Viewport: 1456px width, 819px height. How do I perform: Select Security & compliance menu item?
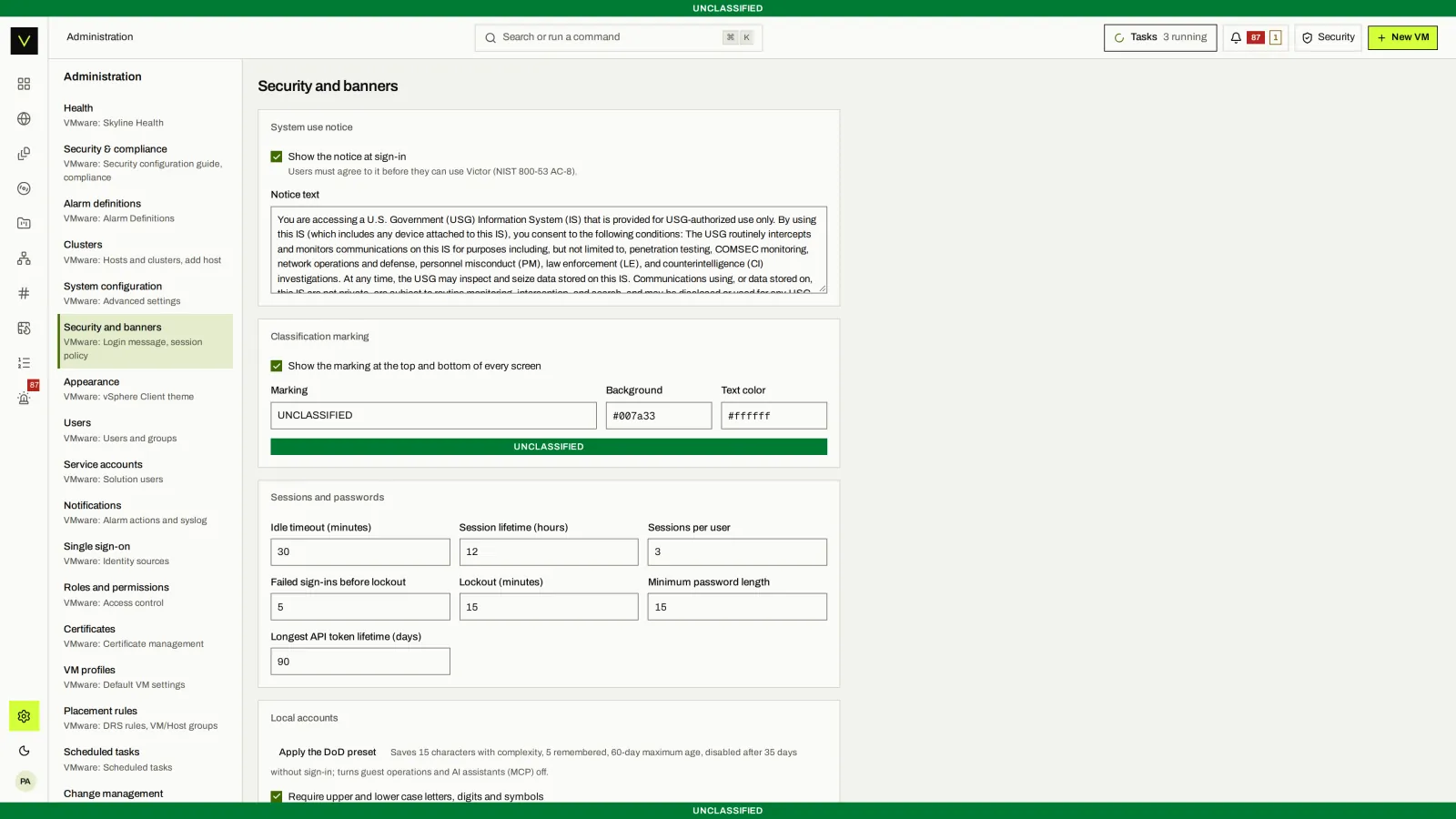tap(145, 163)
